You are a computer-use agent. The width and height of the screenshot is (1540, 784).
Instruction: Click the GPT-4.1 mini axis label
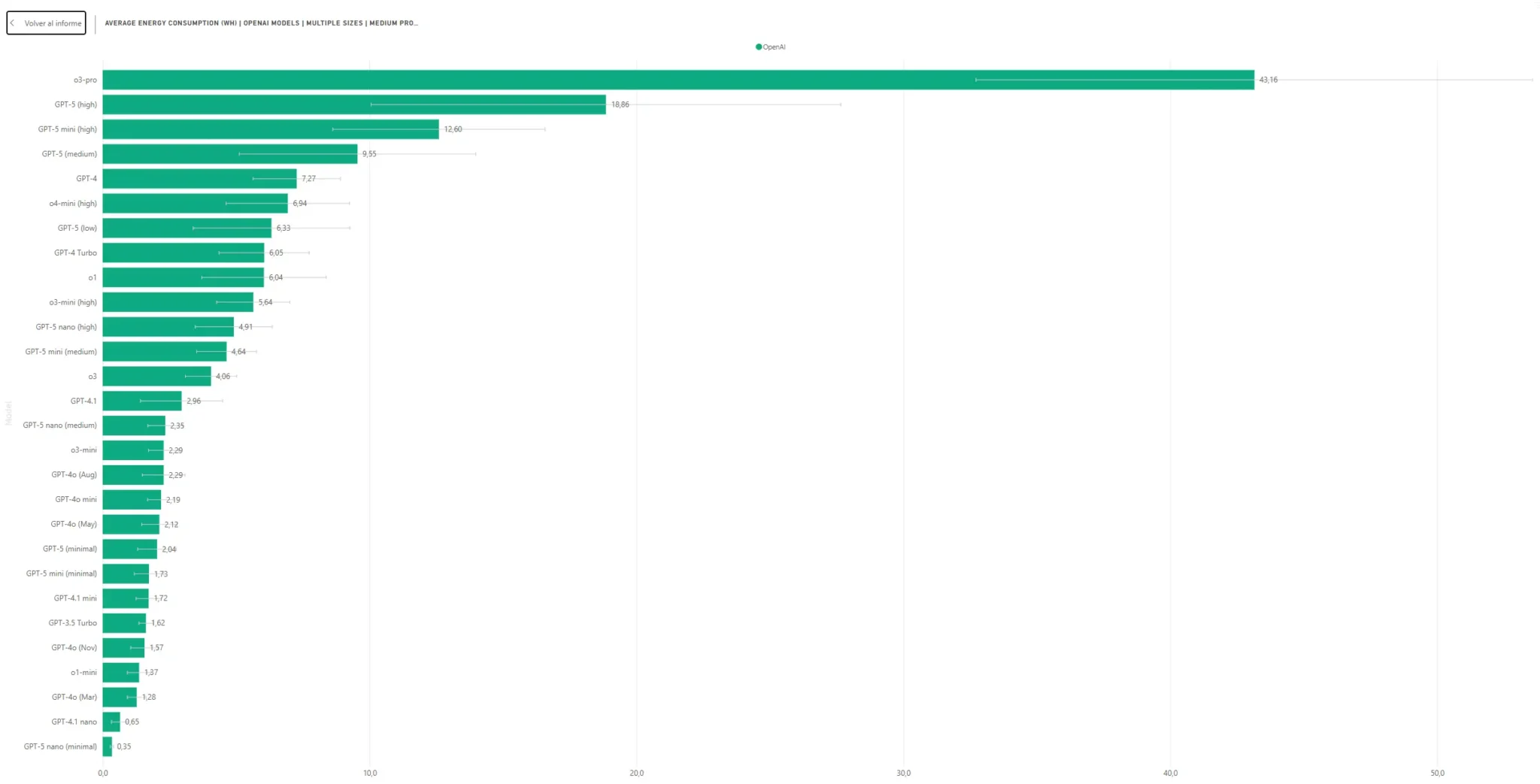point(75,598)
